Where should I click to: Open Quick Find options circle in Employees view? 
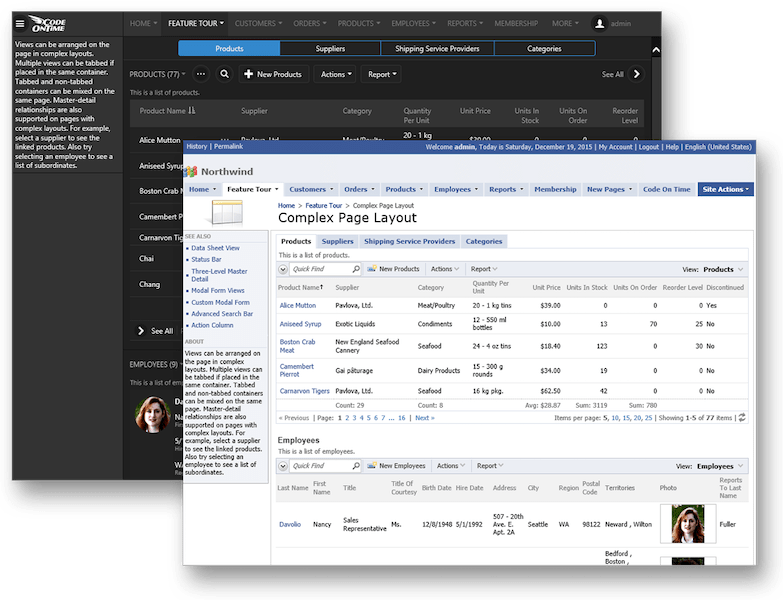tap(283, 466)
